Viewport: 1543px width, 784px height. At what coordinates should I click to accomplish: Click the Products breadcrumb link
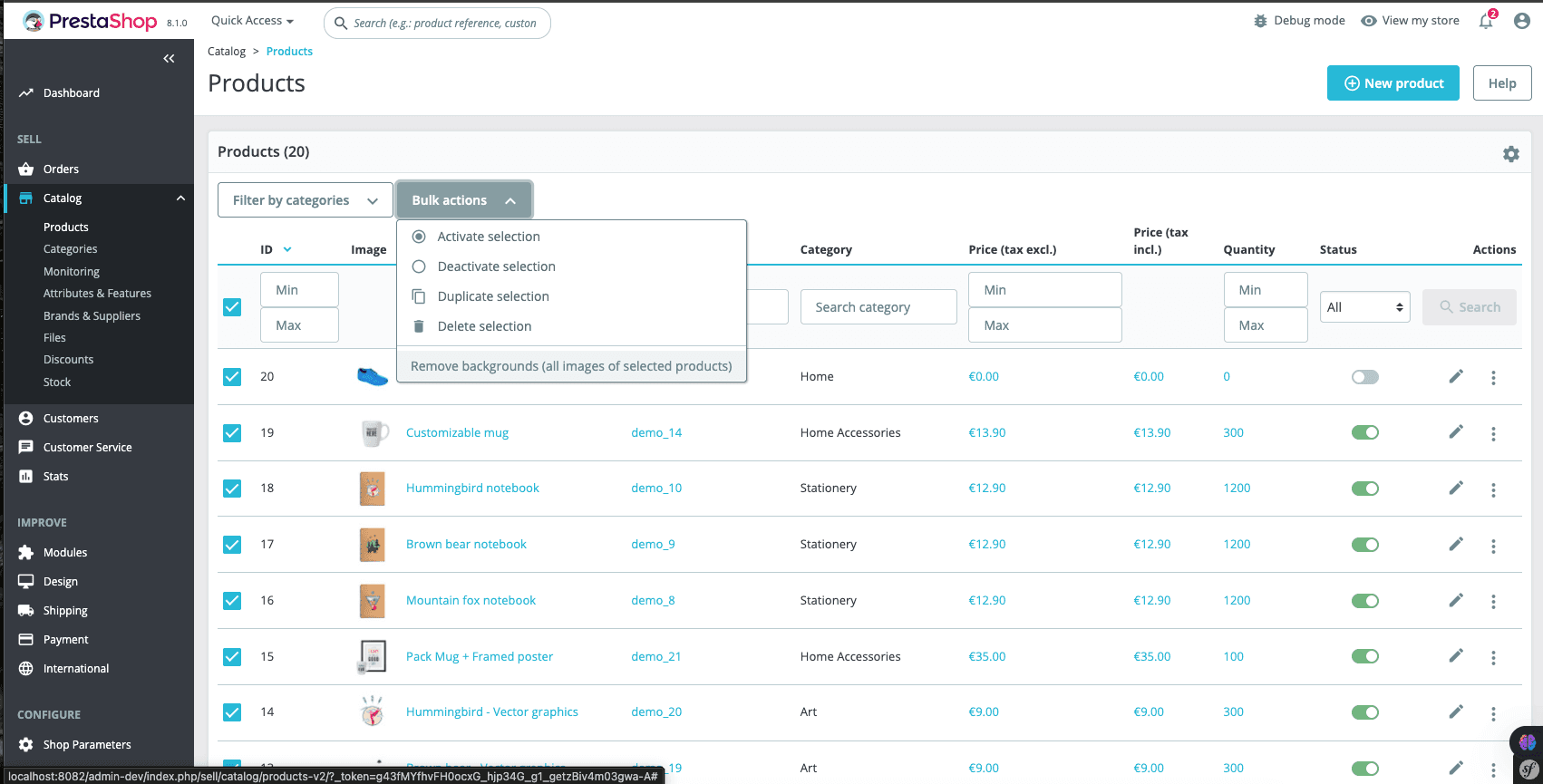coord(289,52)
